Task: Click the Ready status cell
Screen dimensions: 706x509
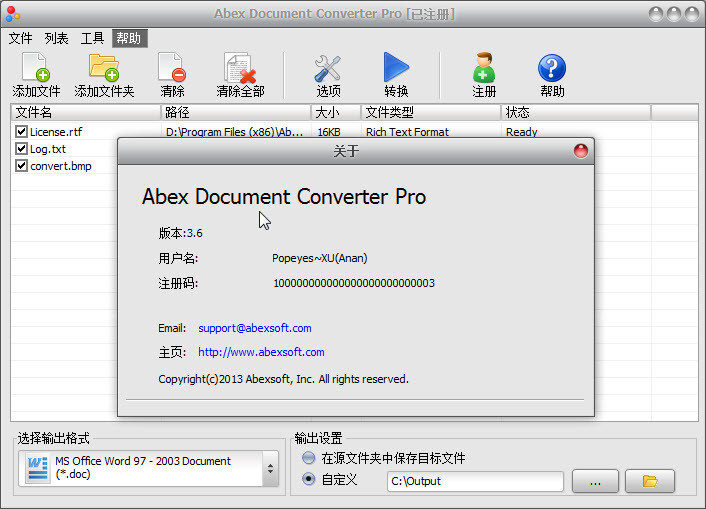Action: point(522,132)
